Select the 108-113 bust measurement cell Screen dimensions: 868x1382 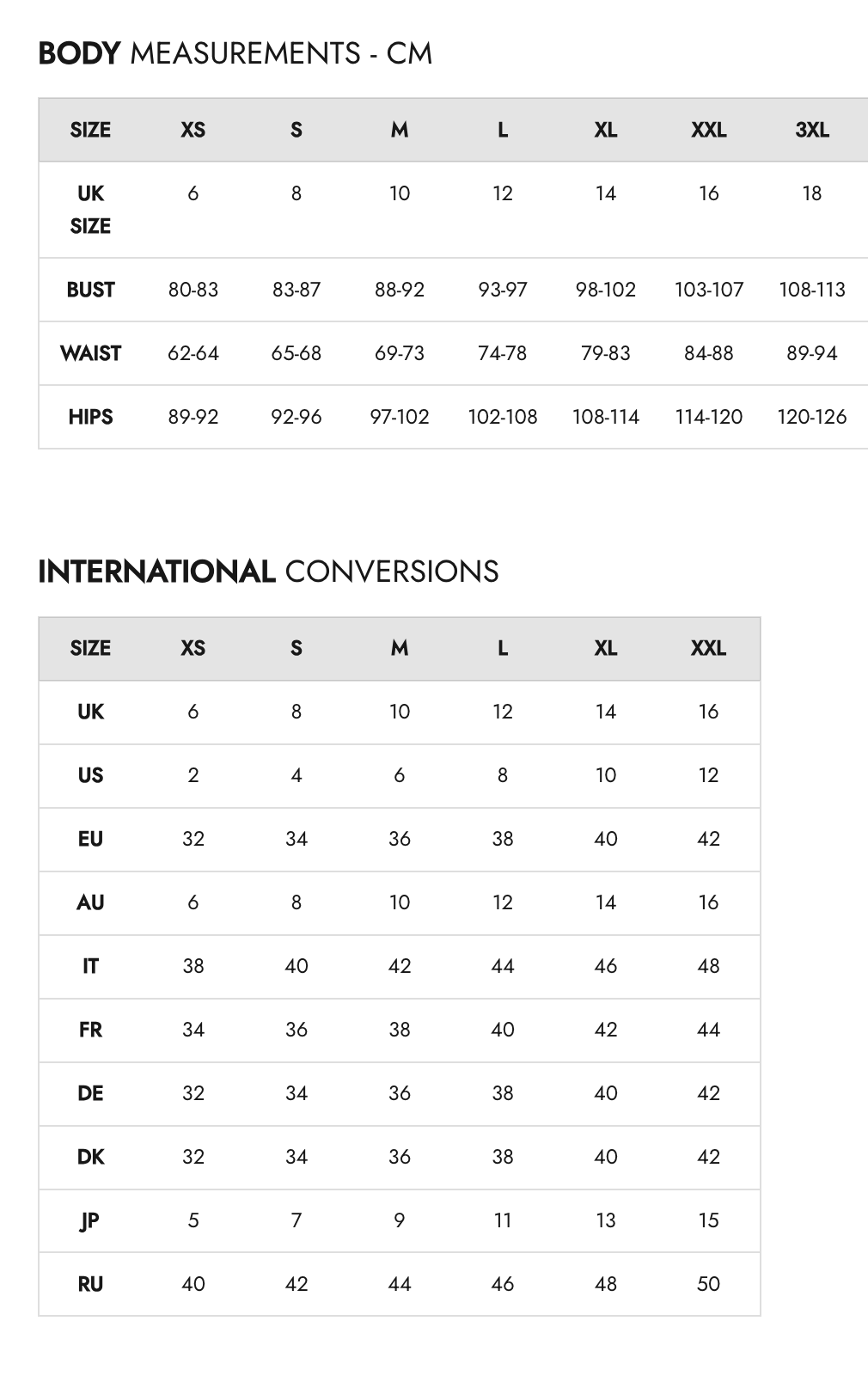pos(811,290)
